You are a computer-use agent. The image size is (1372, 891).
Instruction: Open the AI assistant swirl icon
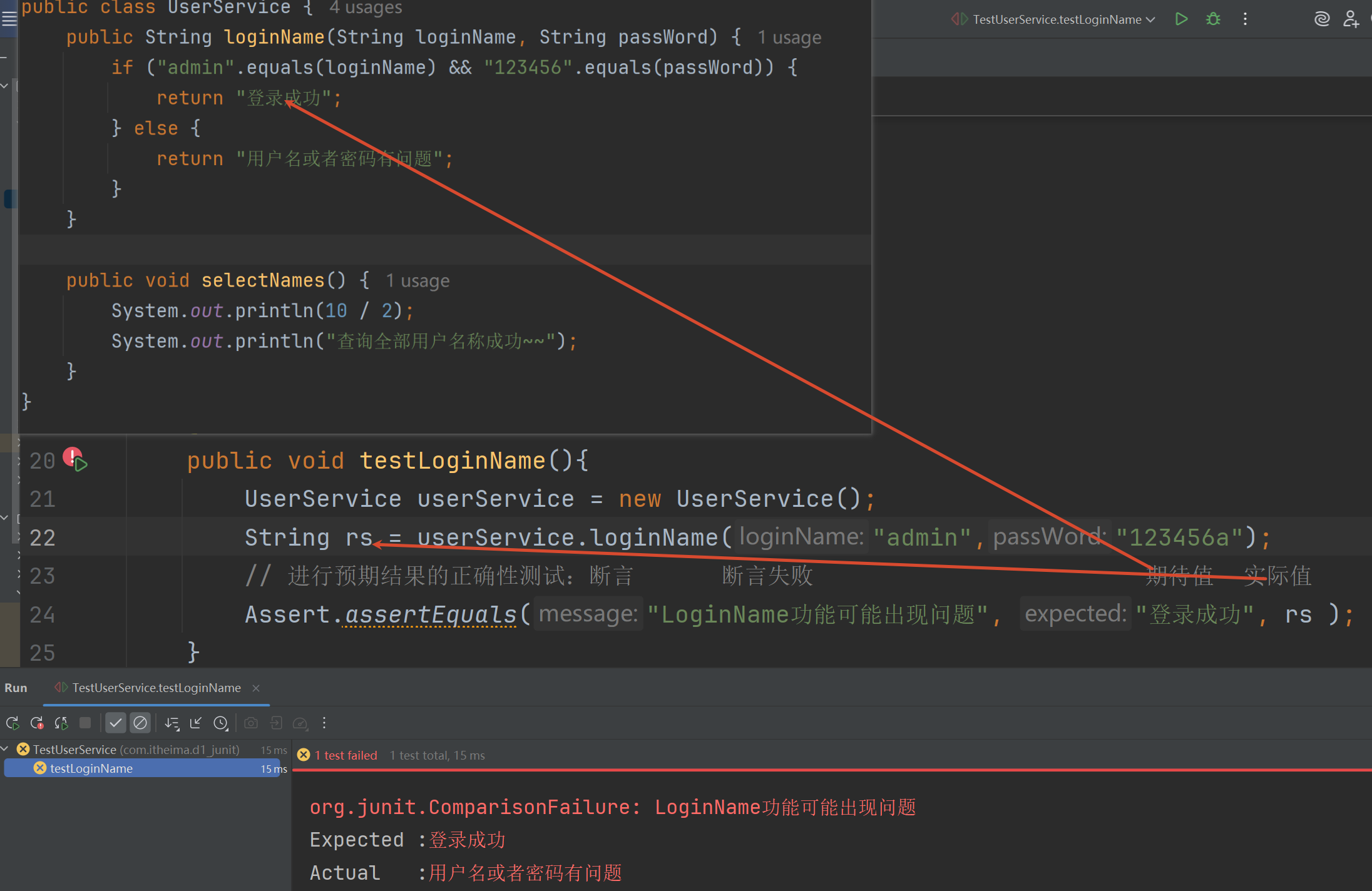[1321, 19]
